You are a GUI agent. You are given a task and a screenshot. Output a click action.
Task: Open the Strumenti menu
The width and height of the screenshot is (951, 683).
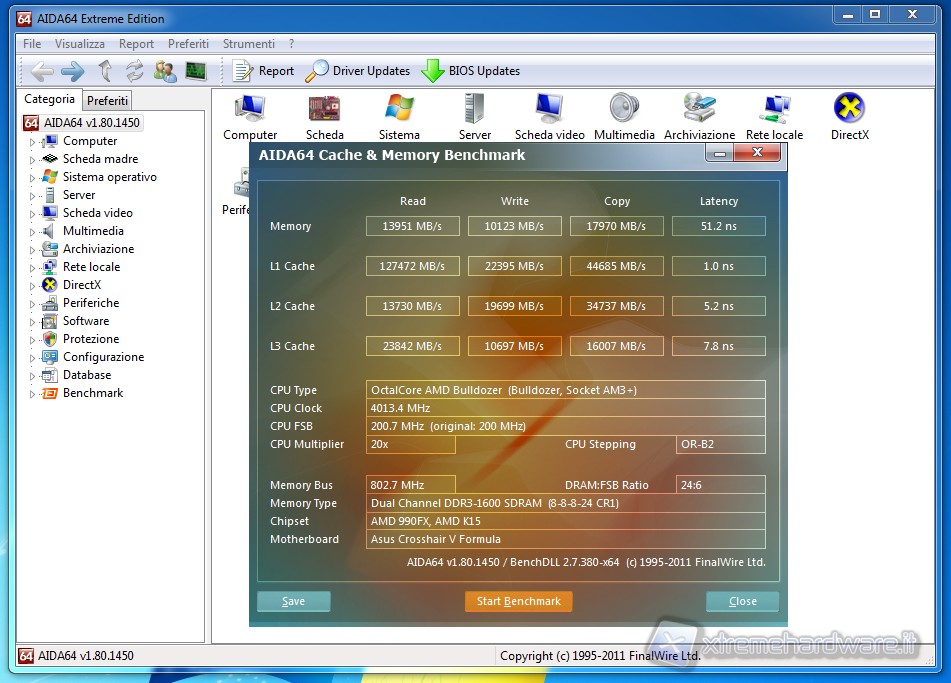point(248,44)
